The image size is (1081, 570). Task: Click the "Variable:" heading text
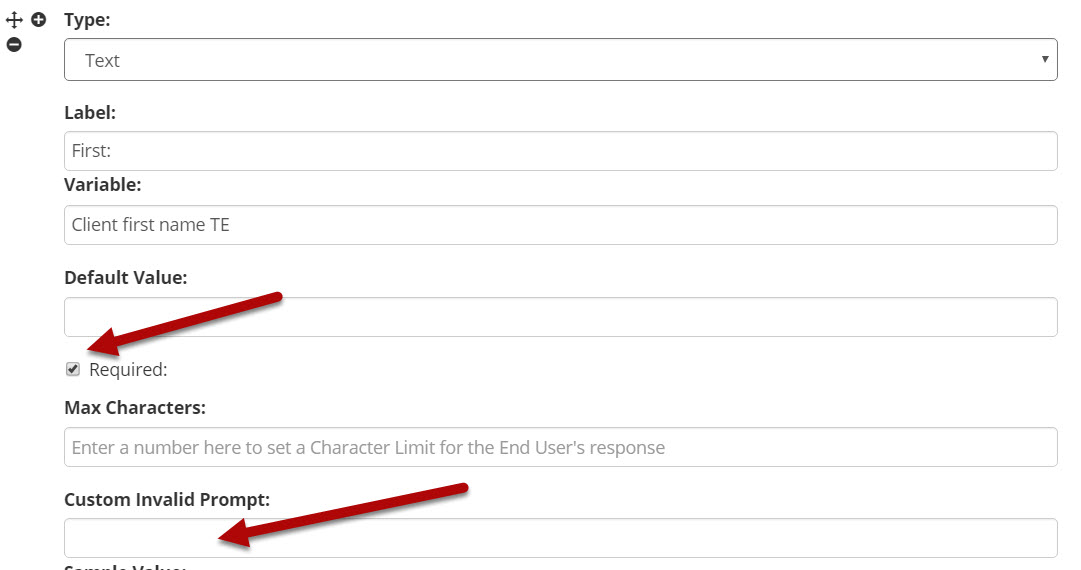(x=102, y=185)
